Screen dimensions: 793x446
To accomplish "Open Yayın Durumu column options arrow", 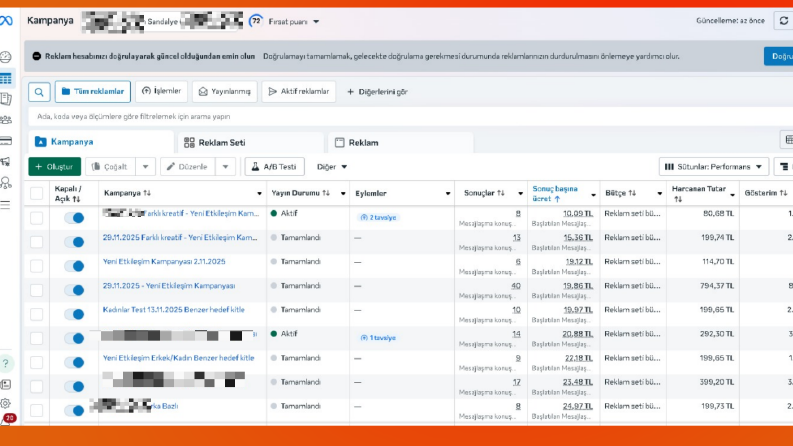I will (343, 194).
